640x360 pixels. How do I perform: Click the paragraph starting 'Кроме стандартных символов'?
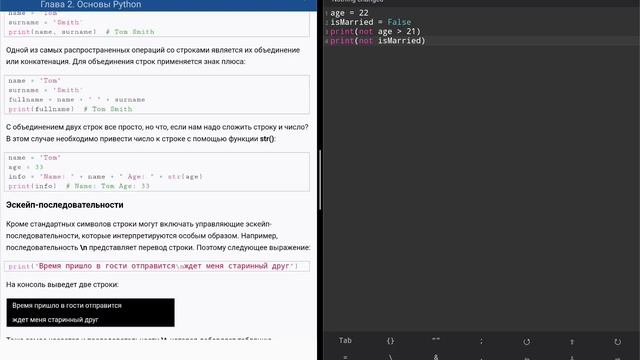click(158, 236)
